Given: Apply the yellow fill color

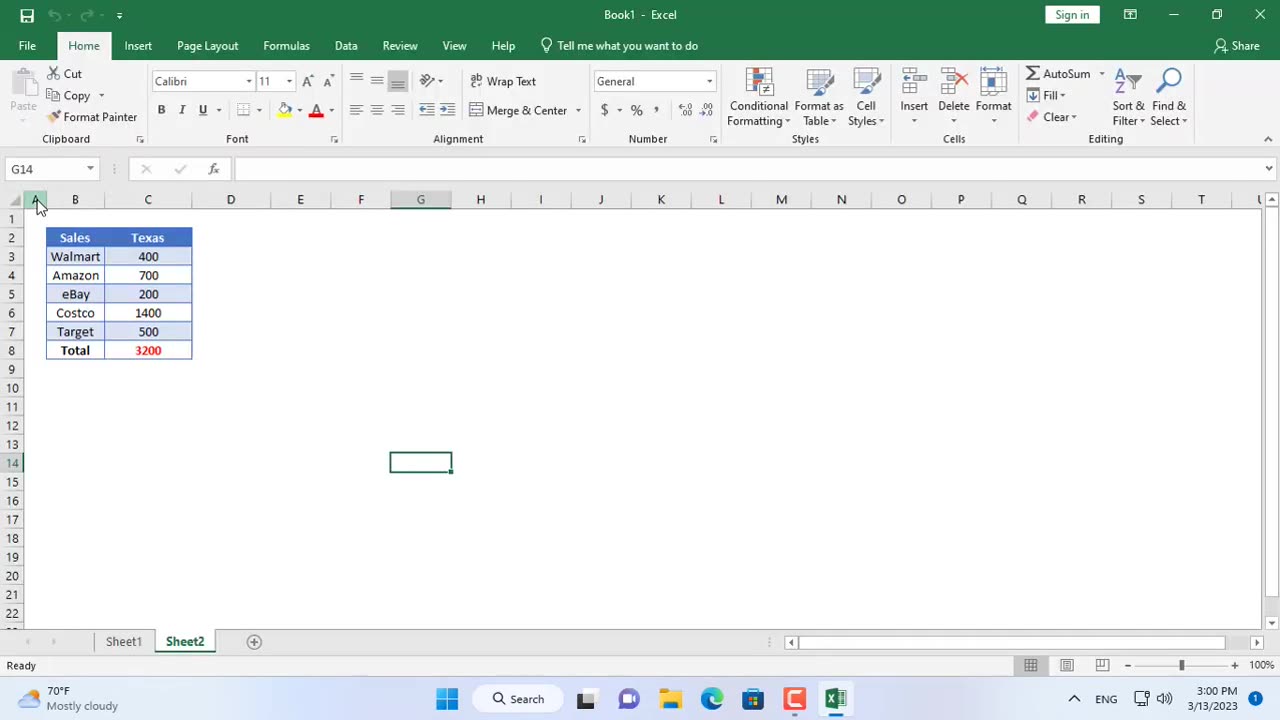Looking at the screenshot, I should coord(284,110).
